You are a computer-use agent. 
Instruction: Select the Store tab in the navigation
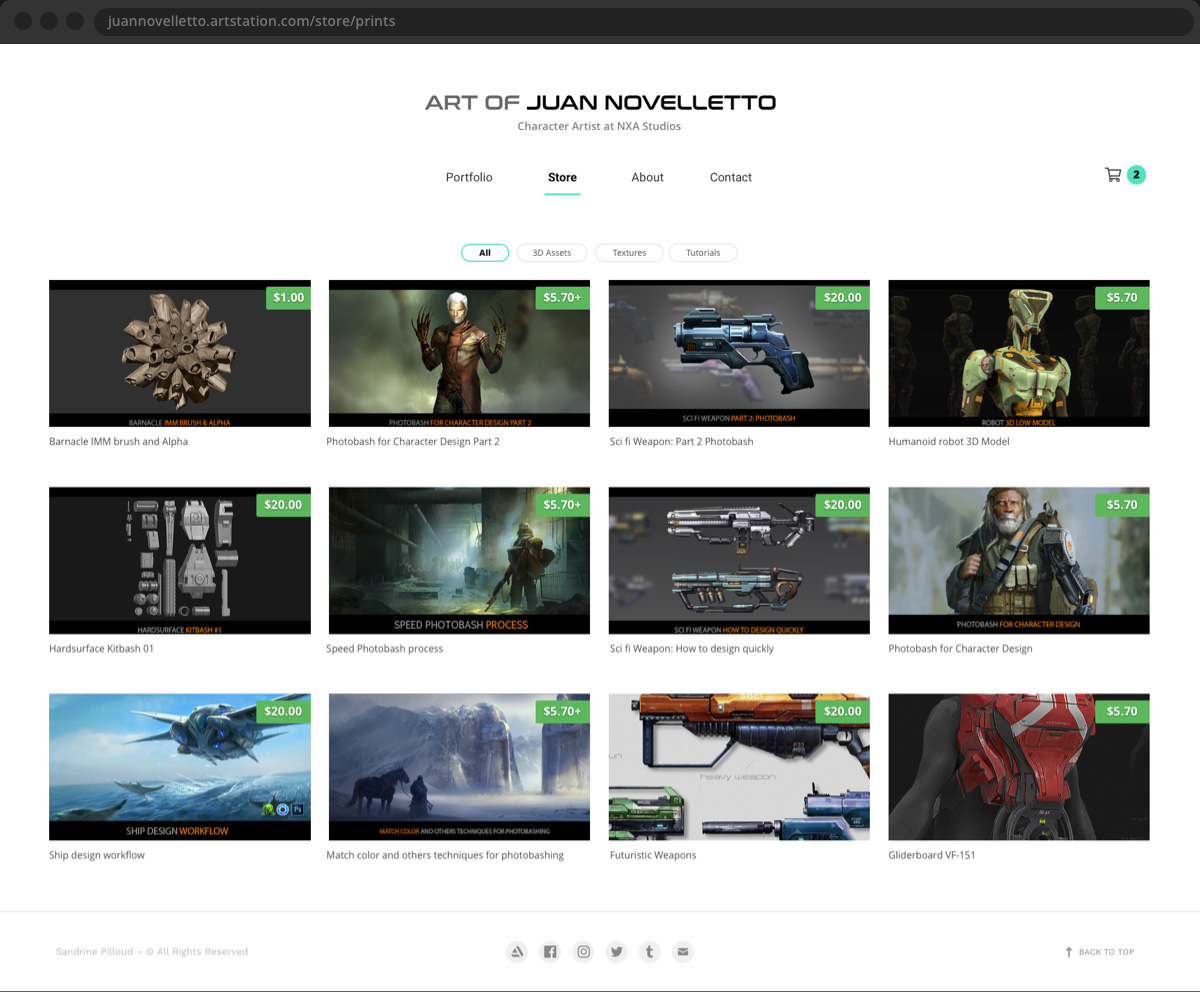pos(562,177)
